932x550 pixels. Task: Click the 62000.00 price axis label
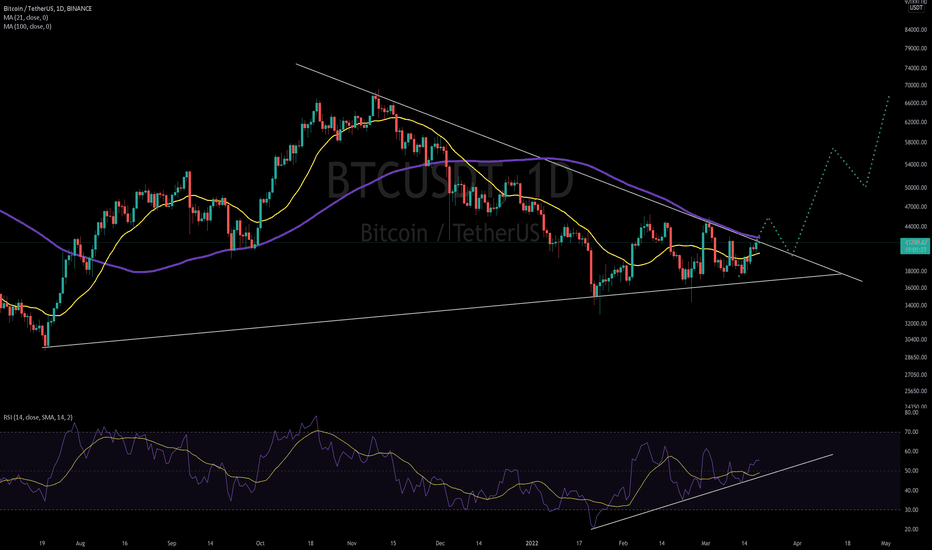[x=915, y=122]
